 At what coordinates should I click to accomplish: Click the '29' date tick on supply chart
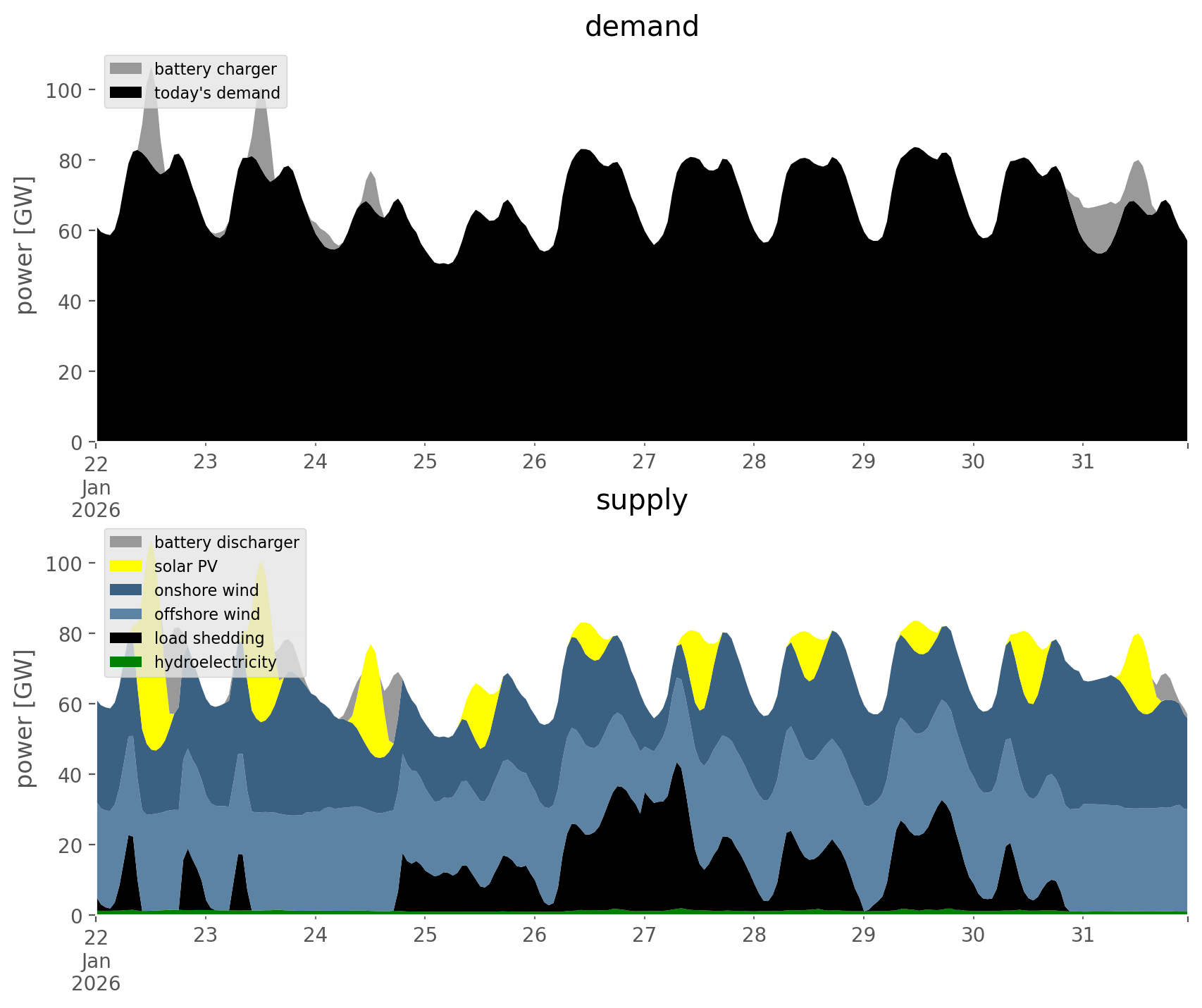(863, 935)
